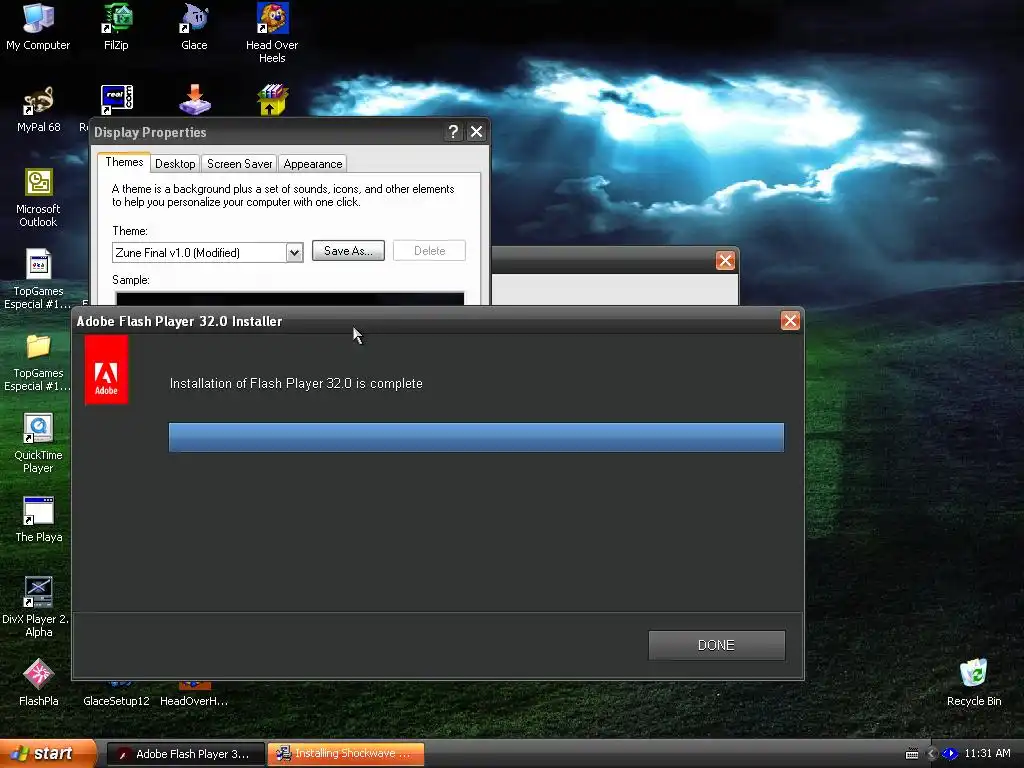Expand hidden tray icons arrow
The image size is (1024, 768).
[932, 754]
